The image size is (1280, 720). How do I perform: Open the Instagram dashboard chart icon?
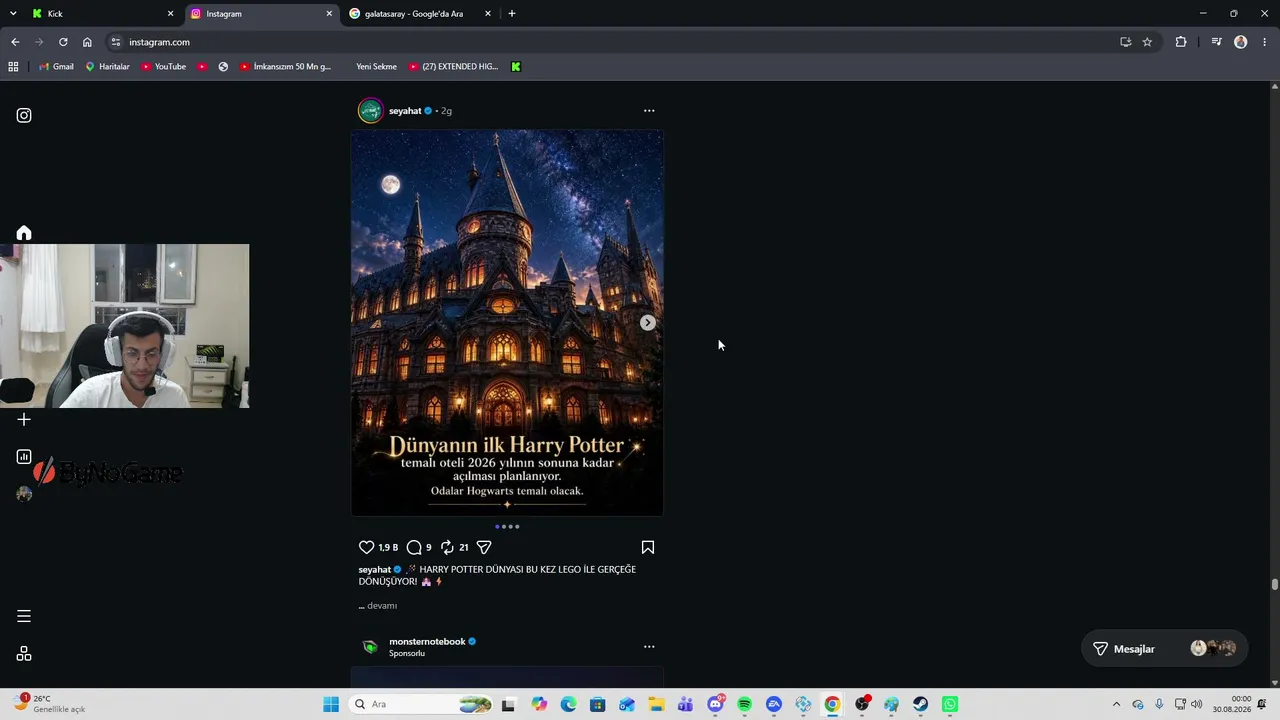[24, 457]
